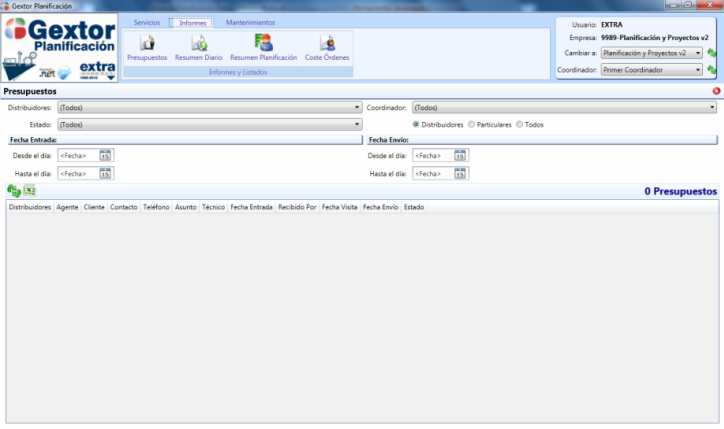Click the Fecha Entrada column header
The width and height of the screenshot is (724, 429).
coord(251,207)
